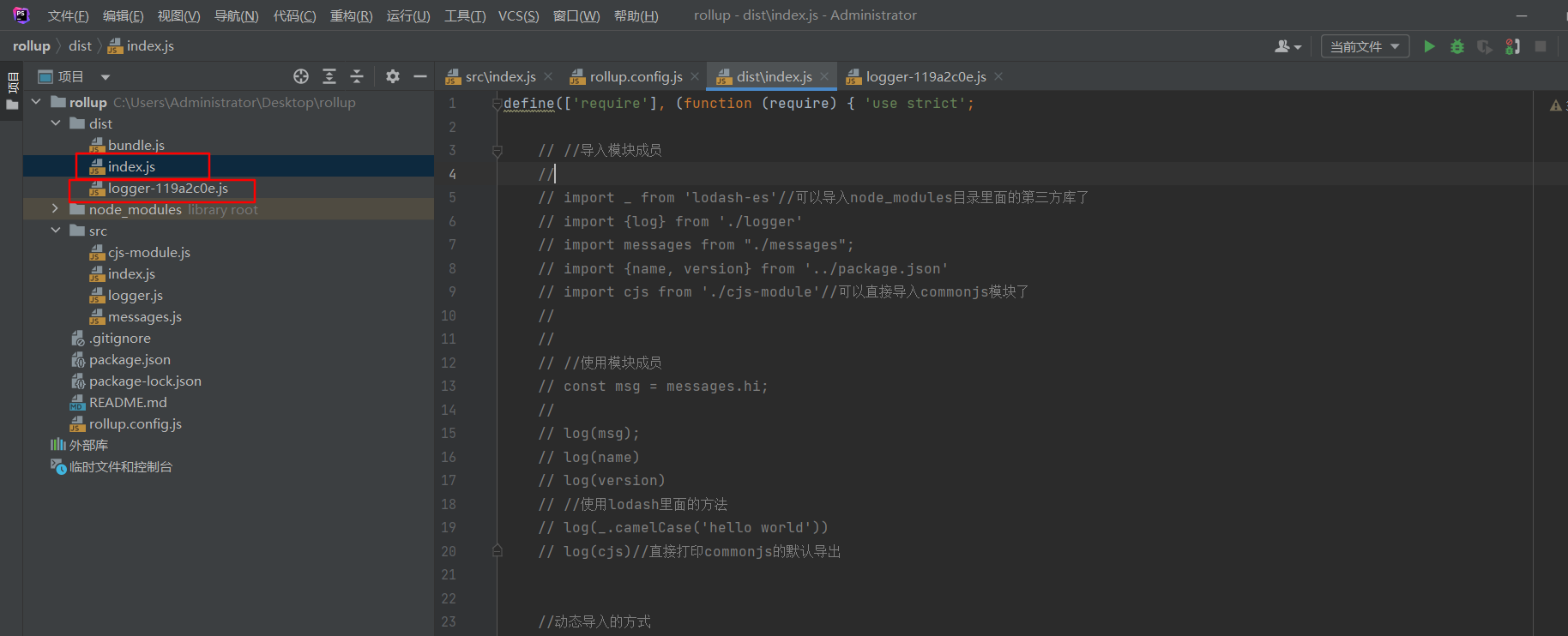
Task: Open the 工具(T) menu
Action: click(x=465, y=15)
